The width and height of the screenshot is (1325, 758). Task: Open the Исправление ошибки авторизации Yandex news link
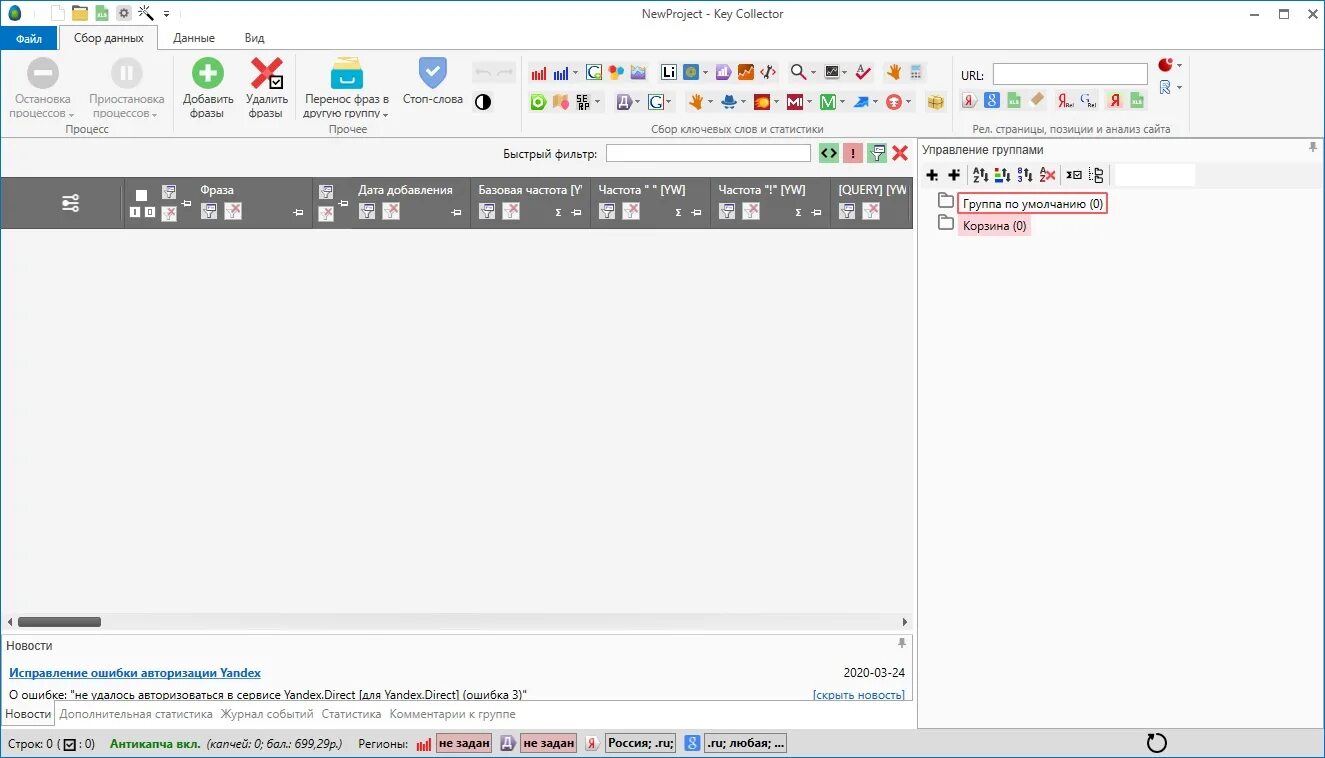[135, 673]
